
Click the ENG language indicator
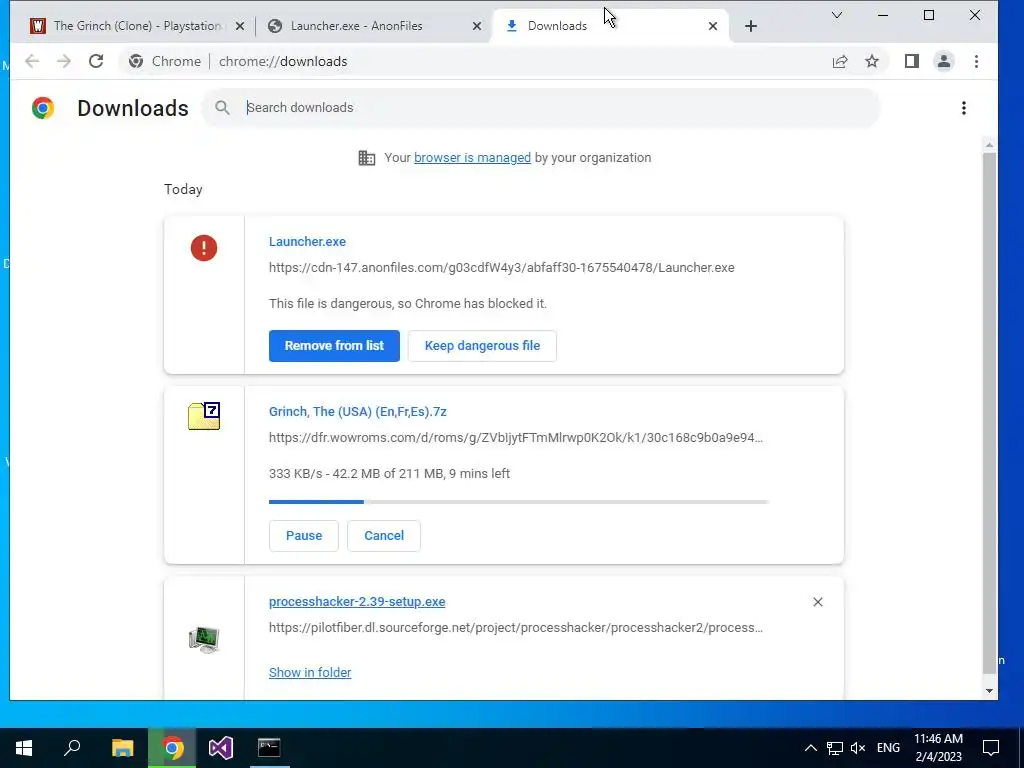pos(888,748)
